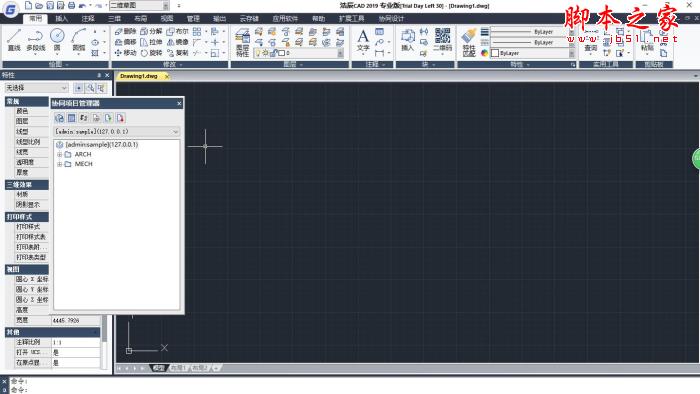Open the workspace dropdown (二维草图)

(139, 6)
